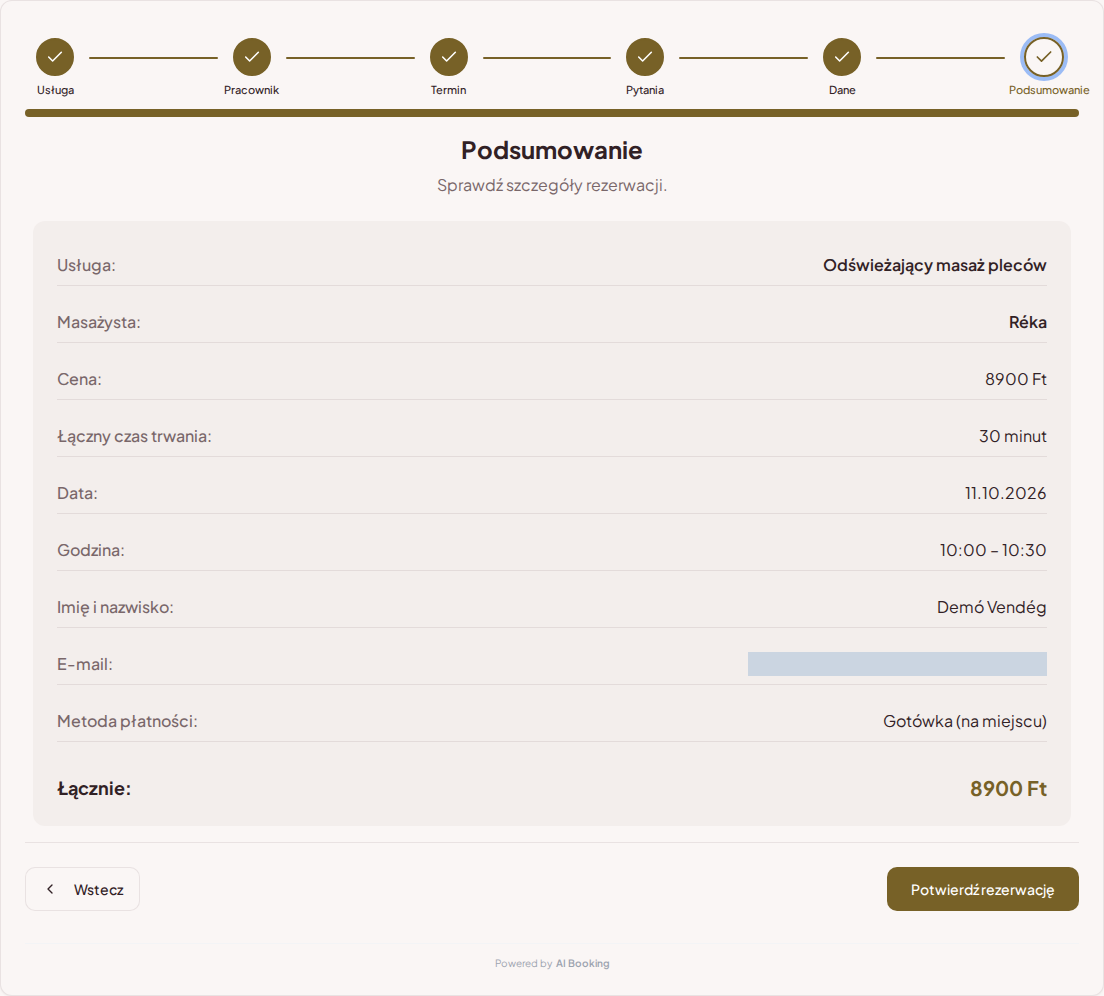Click the Wstecz button
This screenshot has height=996, width=1104.
pyautogui.click(x=82, y=889)
